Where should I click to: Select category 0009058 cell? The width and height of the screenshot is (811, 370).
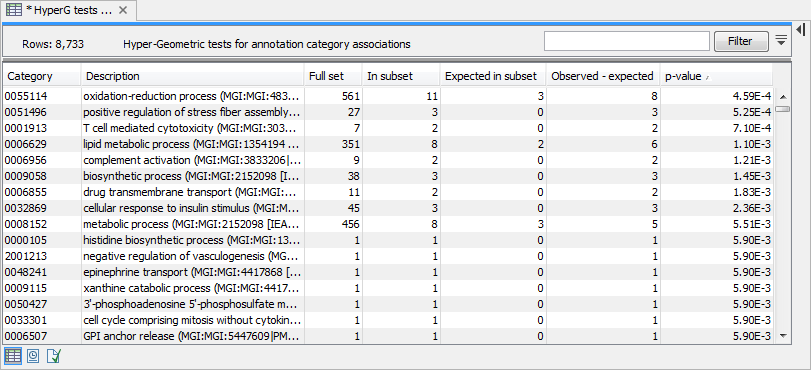click(42, 176)
